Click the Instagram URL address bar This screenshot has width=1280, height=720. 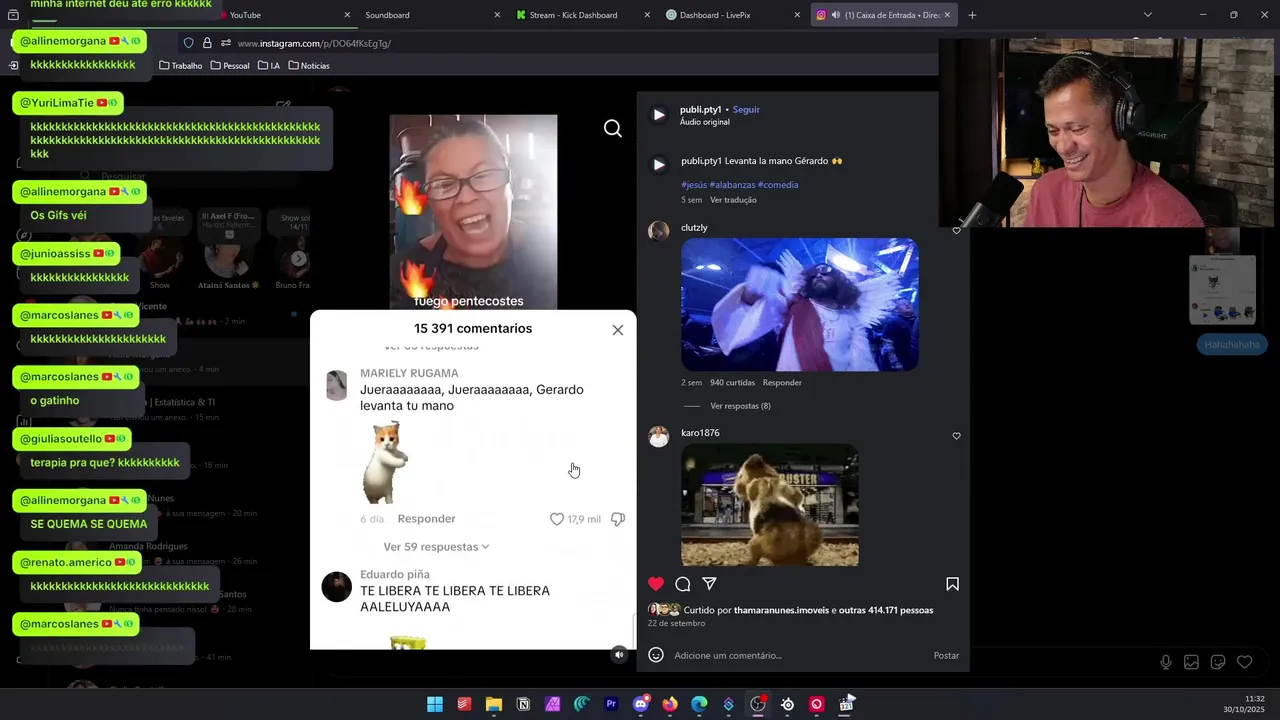point(560,43)
